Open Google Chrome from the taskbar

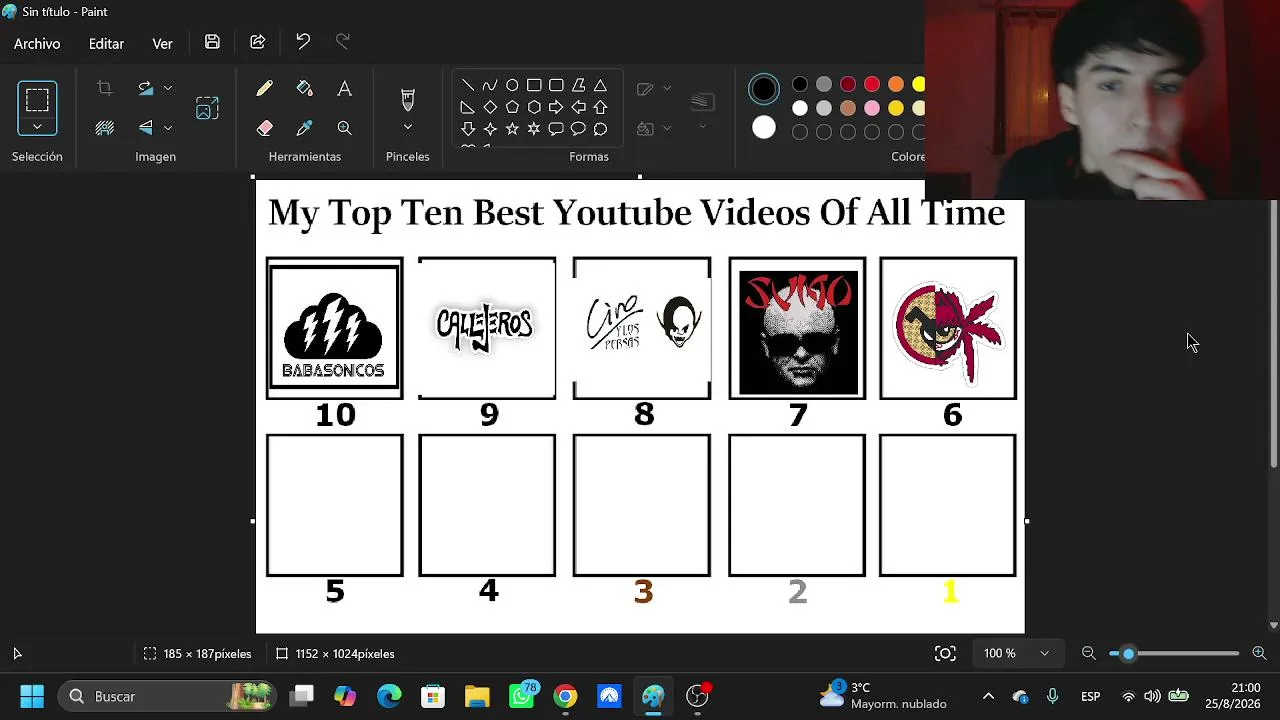(565, 696)
